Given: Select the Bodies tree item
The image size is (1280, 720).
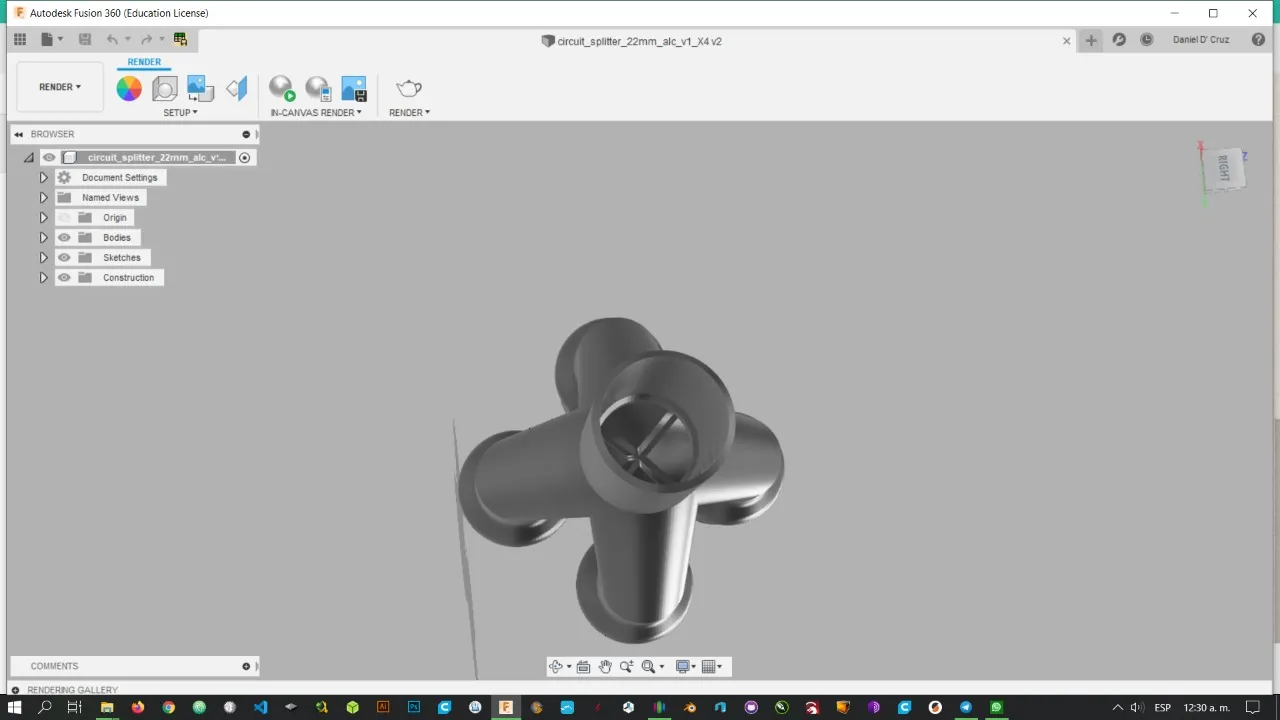Looking at the screenshot, I should click(117, 238).
